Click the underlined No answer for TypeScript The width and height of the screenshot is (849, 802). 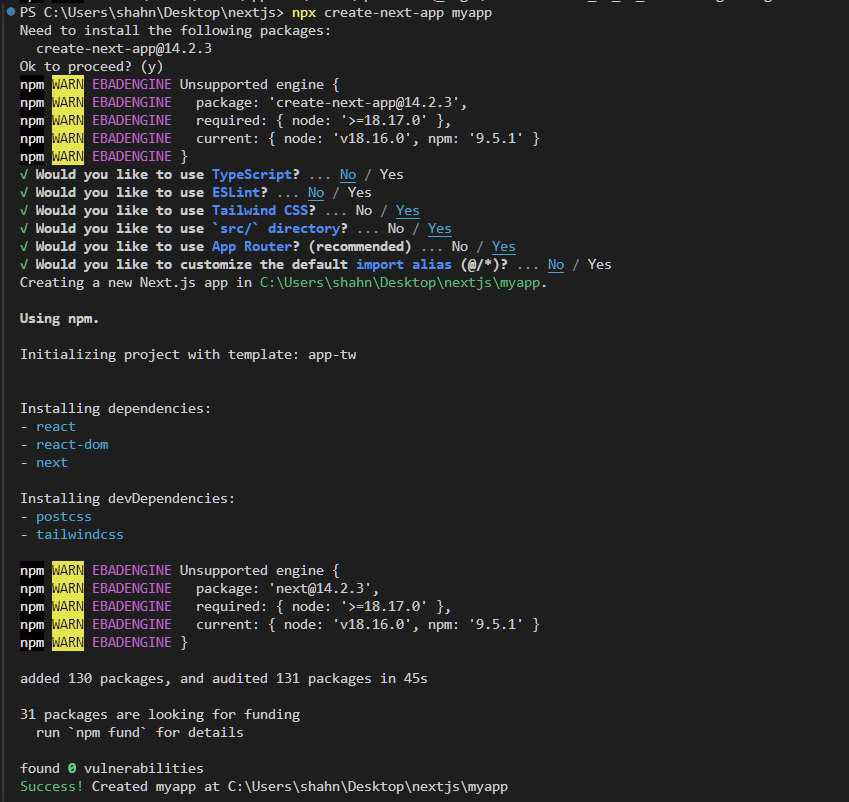click(x=348, y=175)
